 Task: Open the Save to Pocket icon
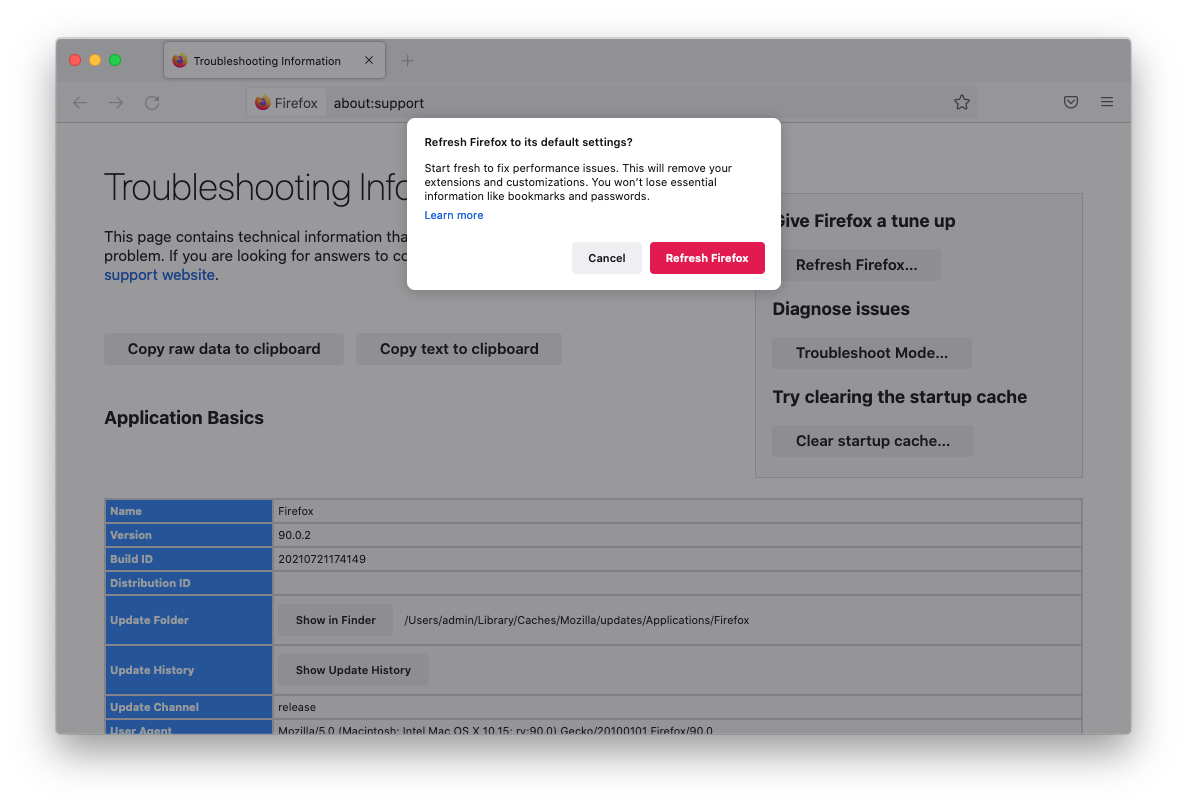1070,102
